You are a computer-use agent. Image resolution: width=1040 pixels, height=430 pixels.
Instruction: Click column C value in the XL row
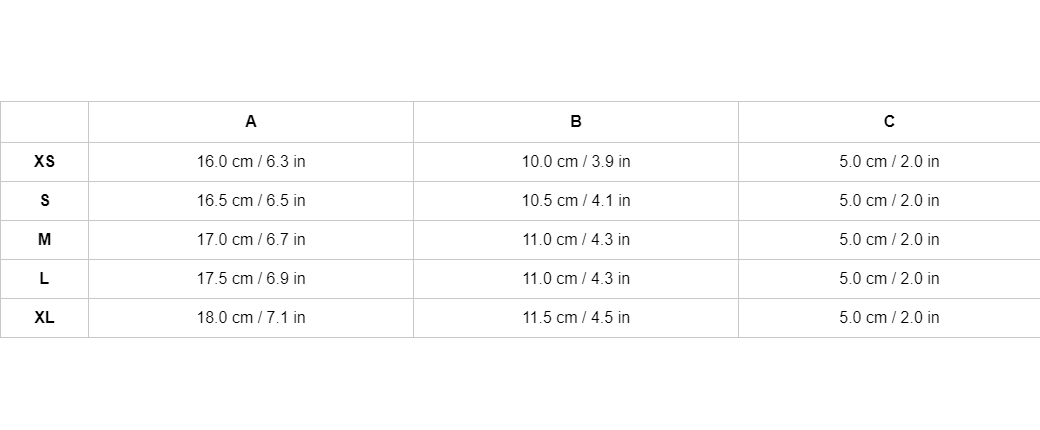tap(889, 317)
